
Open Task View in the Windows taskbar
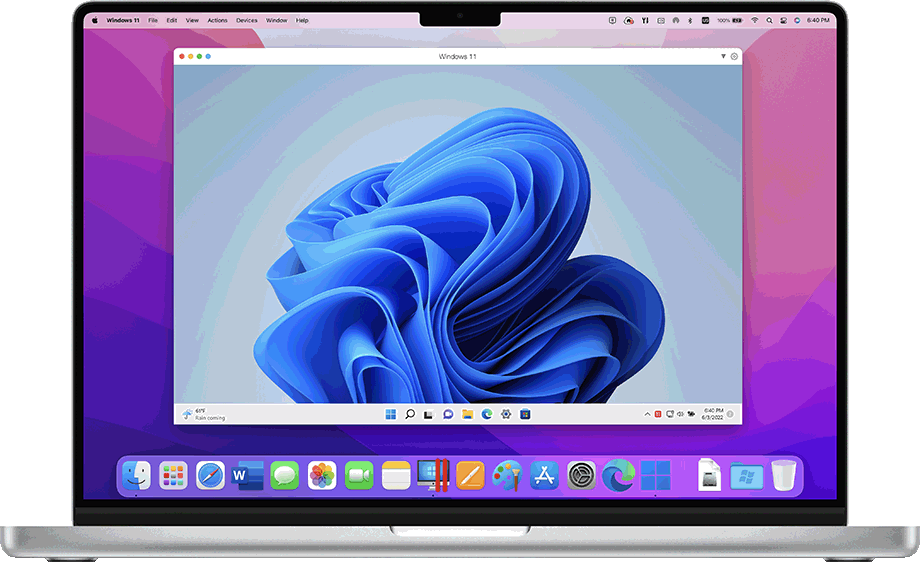pos(429,414)
